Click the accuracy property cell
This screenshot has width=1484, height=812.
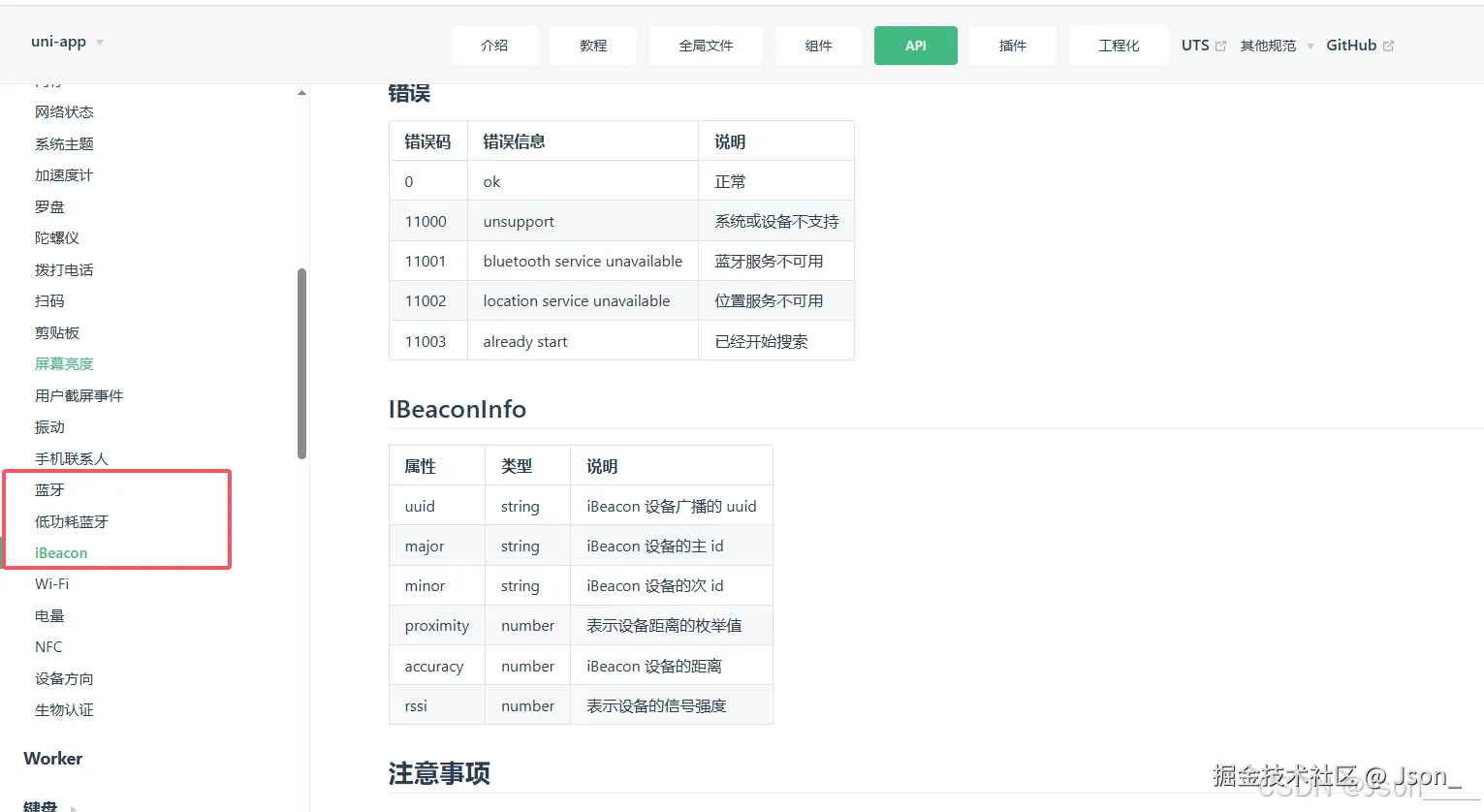[x=437, y=666]
